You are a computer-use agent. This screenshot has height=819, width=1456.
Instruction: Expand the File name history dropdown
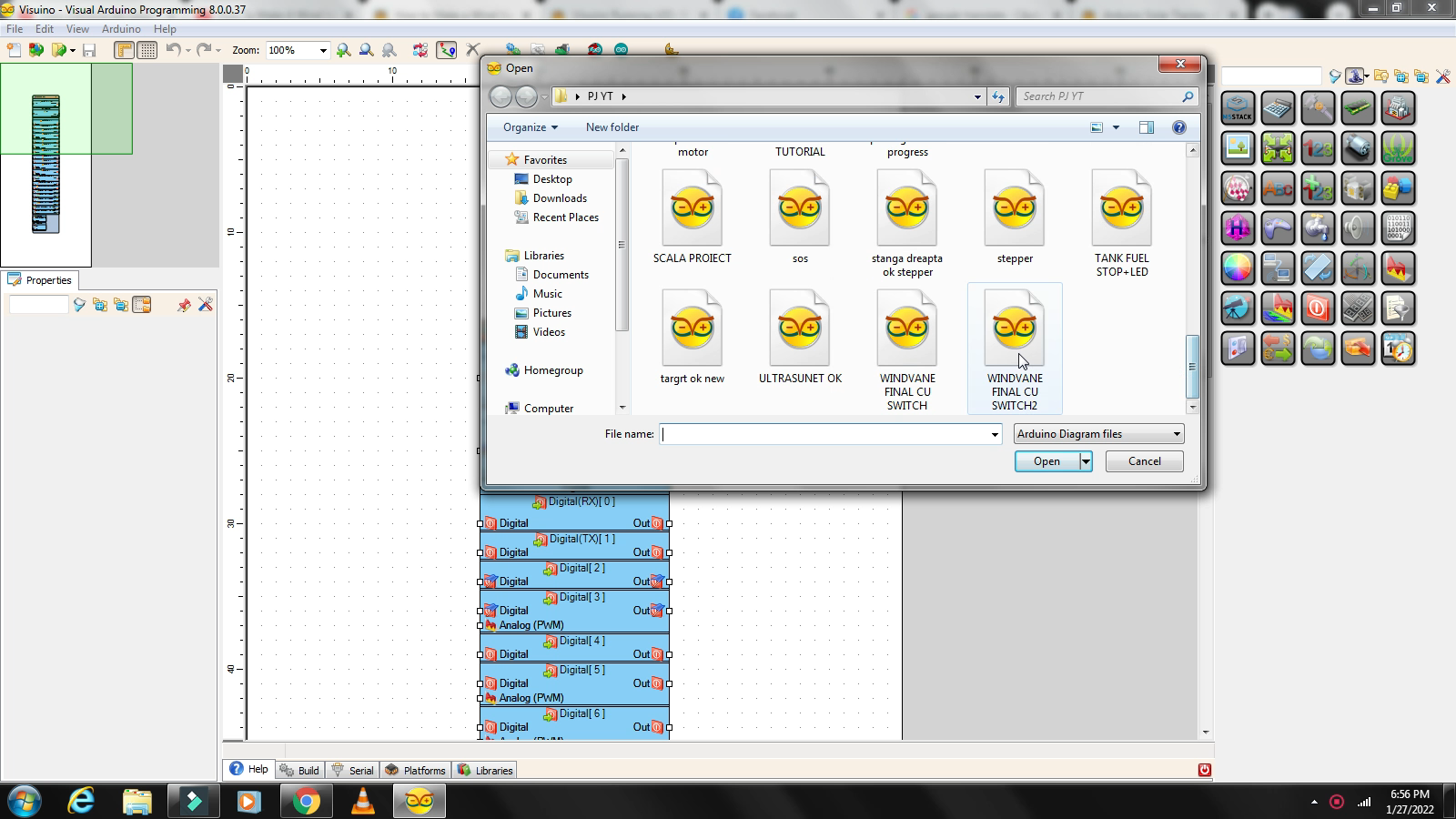(995, 435)
